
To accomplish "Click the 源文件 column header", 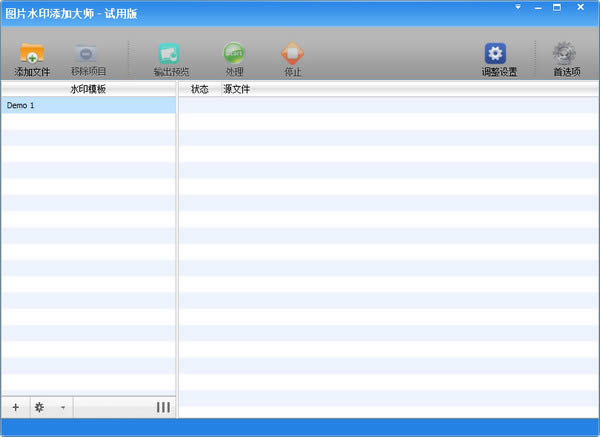I will point(236,89).
